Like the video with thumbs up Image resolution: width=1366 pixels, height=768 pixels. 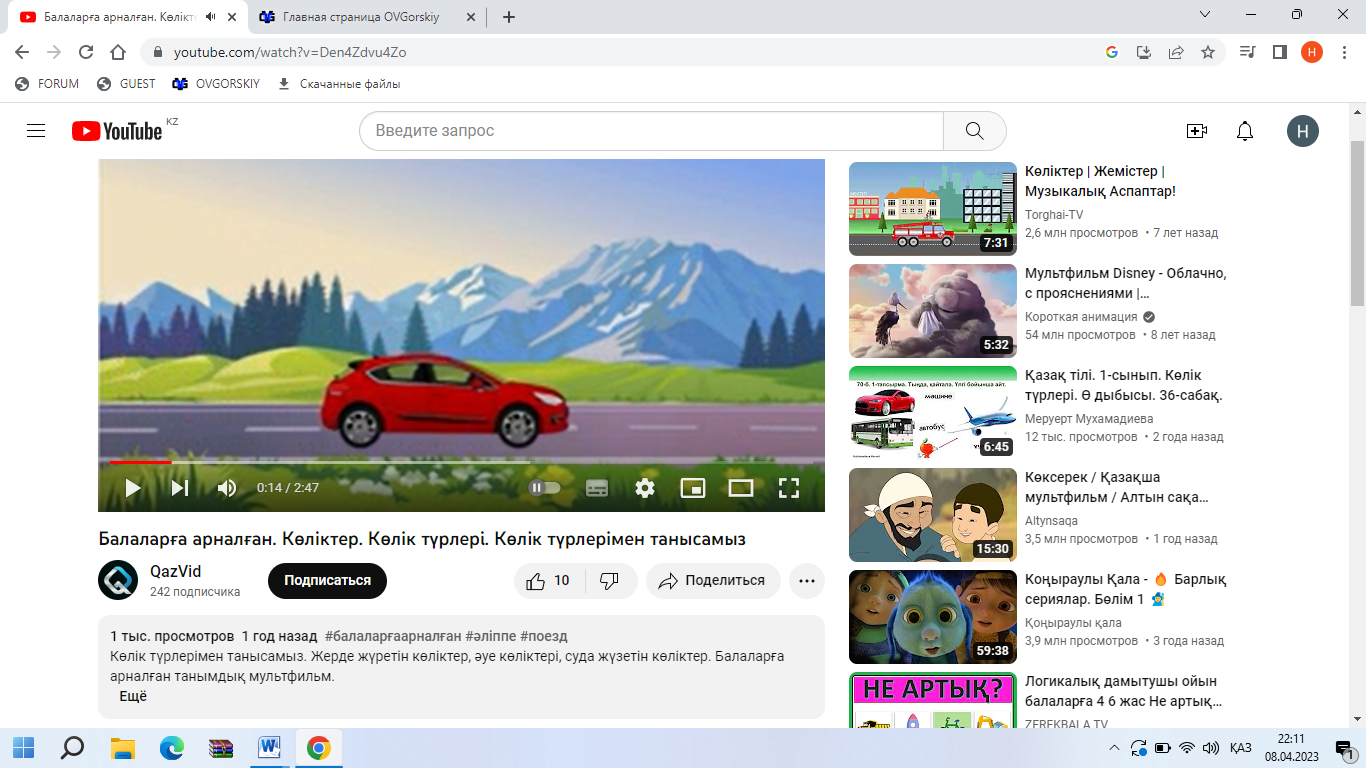(x=548, y=581)
